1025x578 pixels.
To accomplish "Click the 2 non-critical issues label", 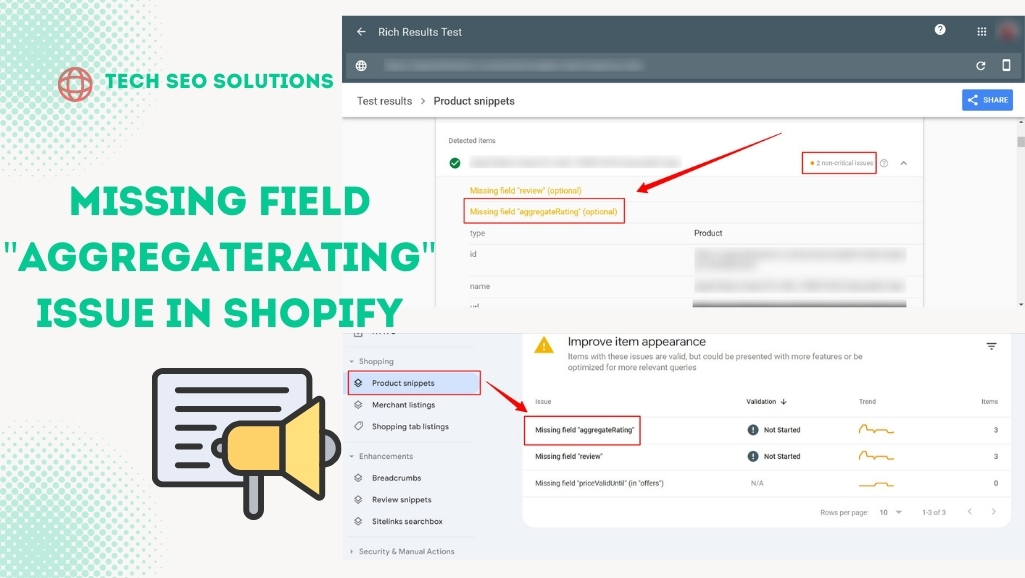I will coord(841,163).
